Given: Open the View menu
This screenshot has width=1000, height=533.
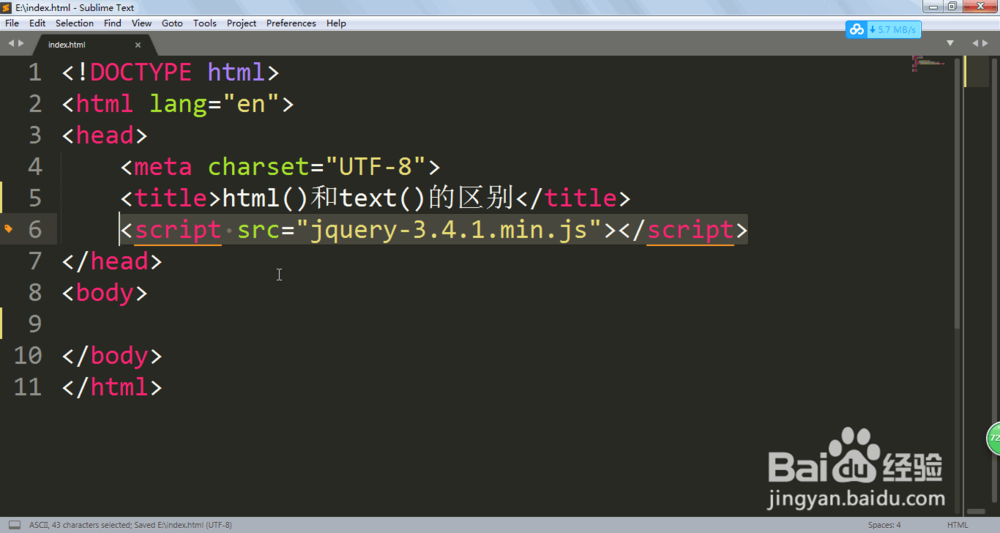Looking at the screenshot, I should [x=142, y=23].
